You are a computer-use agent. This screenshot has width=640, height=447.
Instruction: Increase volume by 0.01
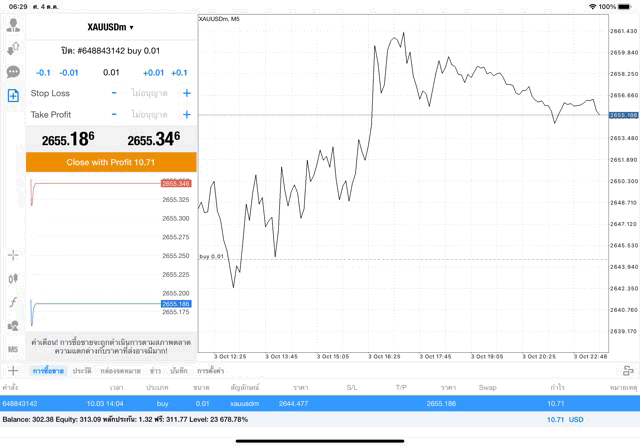[x=153, y=72]
